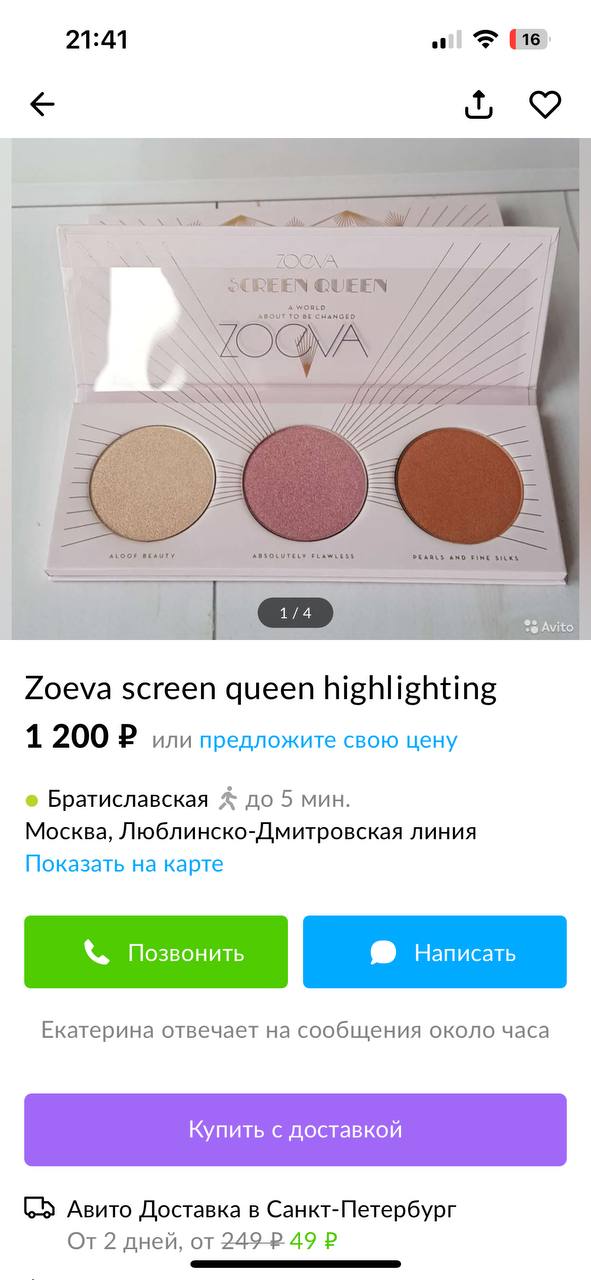Tap the listing title "Zoeva screen queen highlighting"

[260, 689]
